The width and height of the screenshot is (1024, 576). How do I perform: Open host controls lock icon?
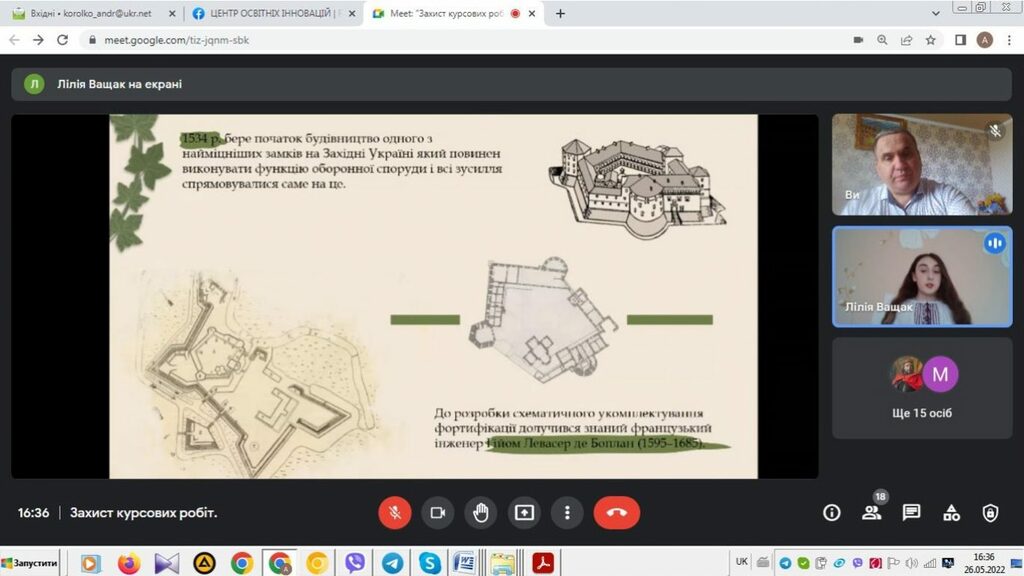990,513
